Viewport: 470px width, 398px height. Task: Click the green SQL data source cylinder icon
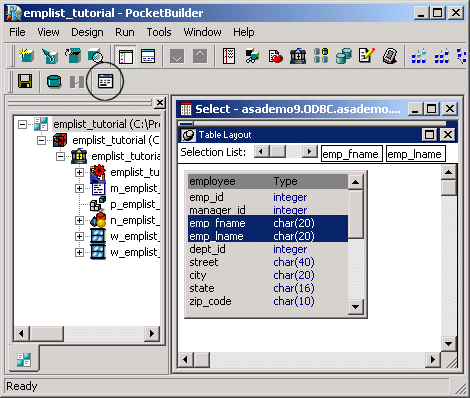(54, 81)
